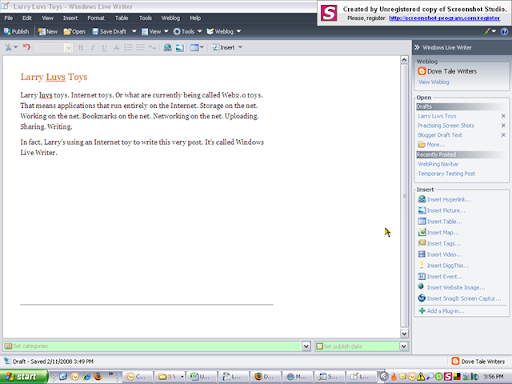Delete the Blogger Draft Test draft
This screenshot has width=512, height=384.
tap(503, 135)
